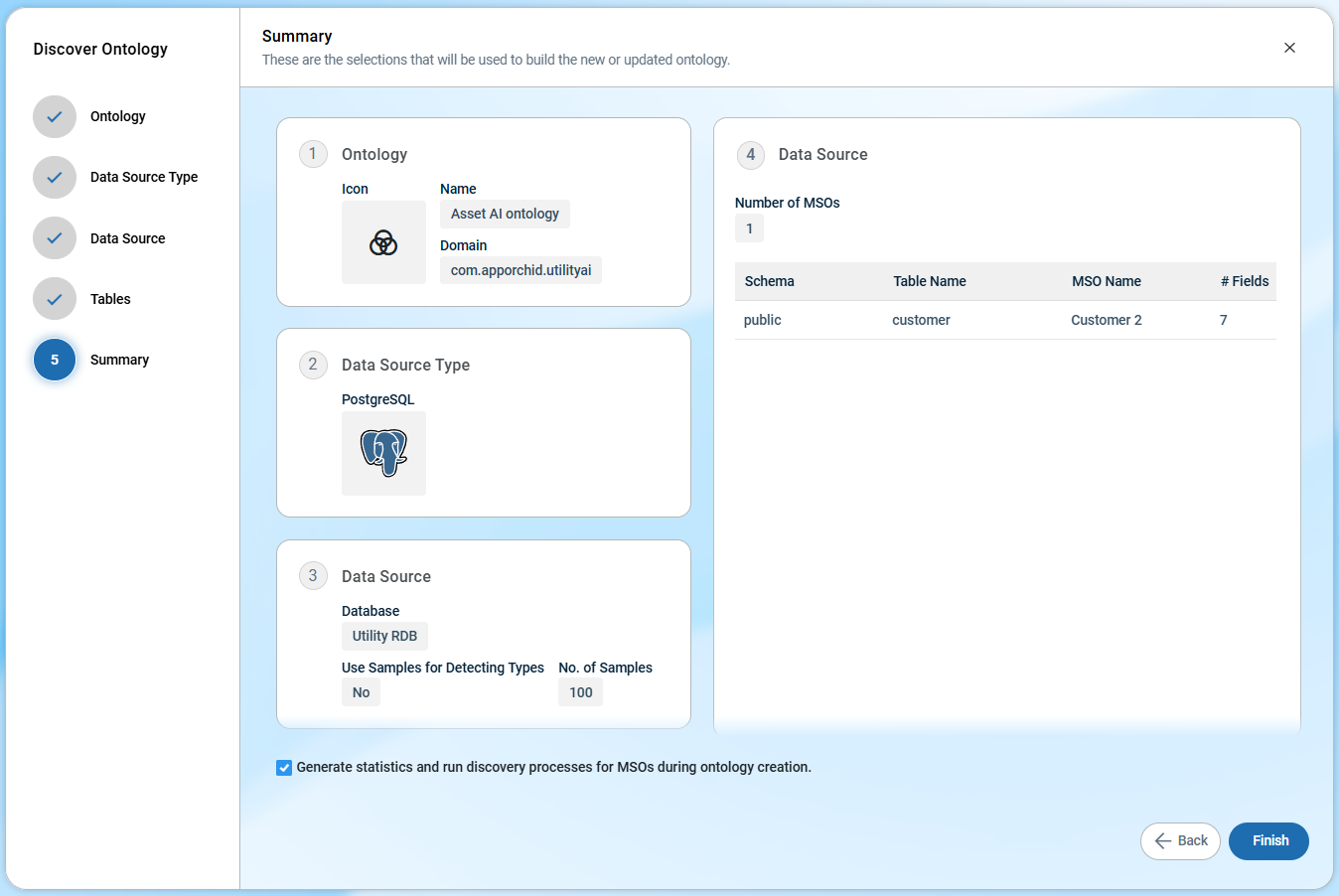This screenshot has height=896, width=1339.
Task: Click the MSO Name column header
Action: [1106, 281]
